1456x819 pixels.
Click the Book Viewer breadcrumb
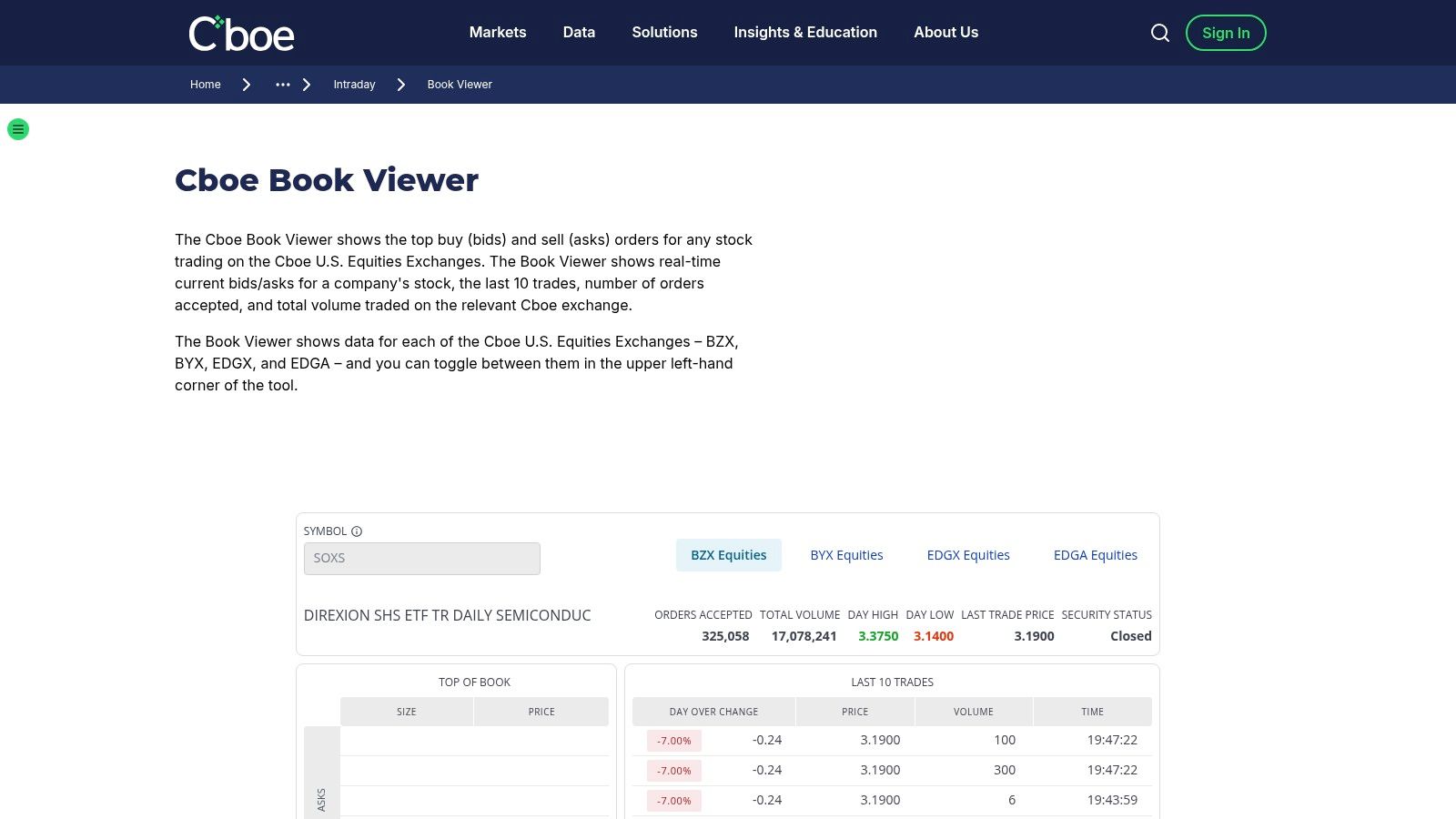coord(460,84)
